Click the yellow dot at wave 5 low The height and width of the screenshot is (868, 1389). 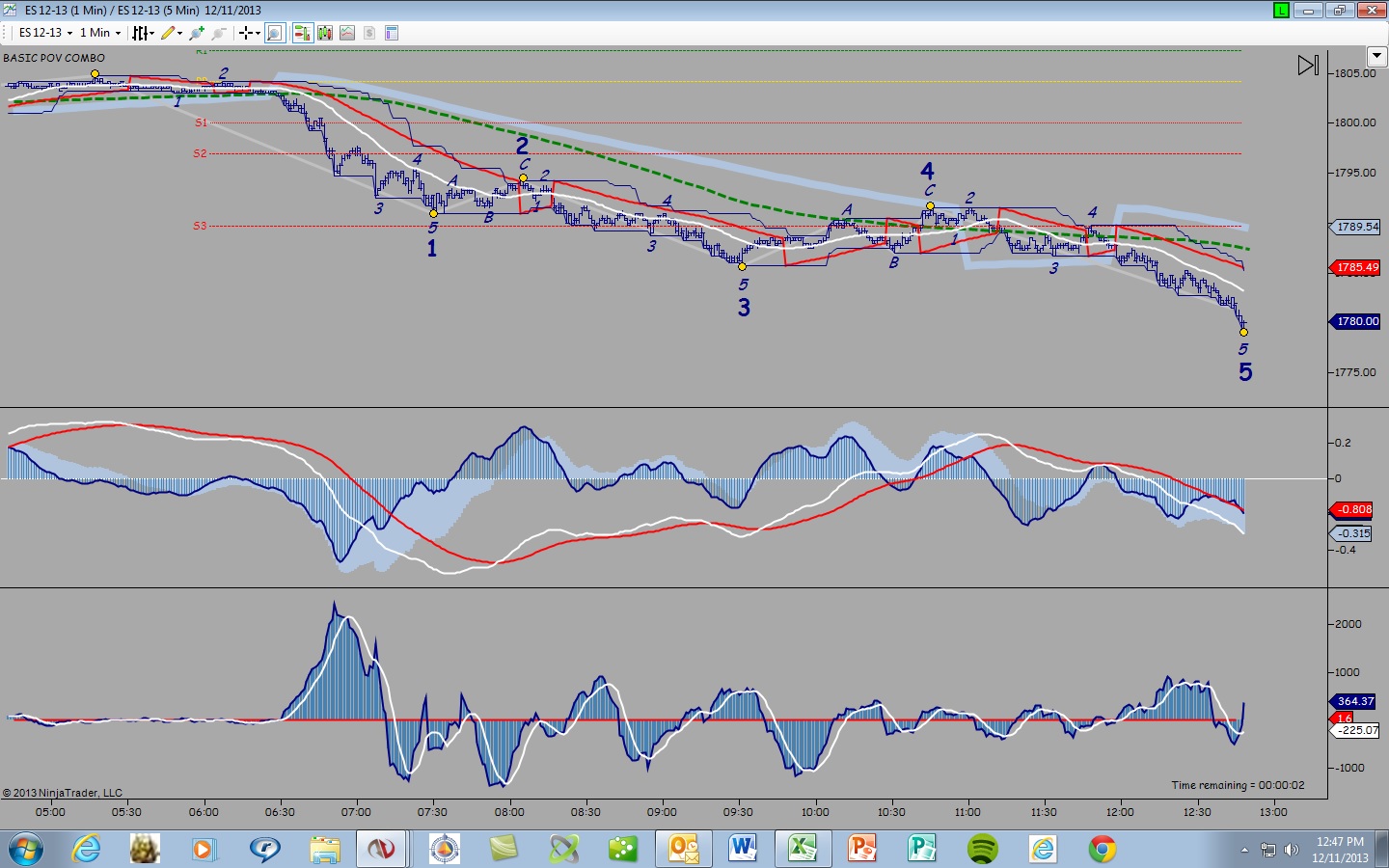1243,332
